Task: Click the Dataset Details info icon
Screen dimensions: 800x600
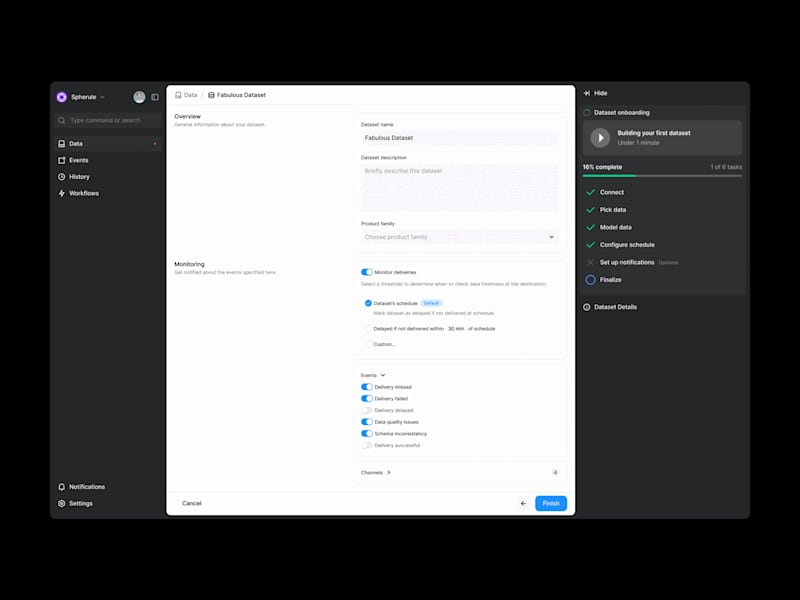Action: click(587, 307)
